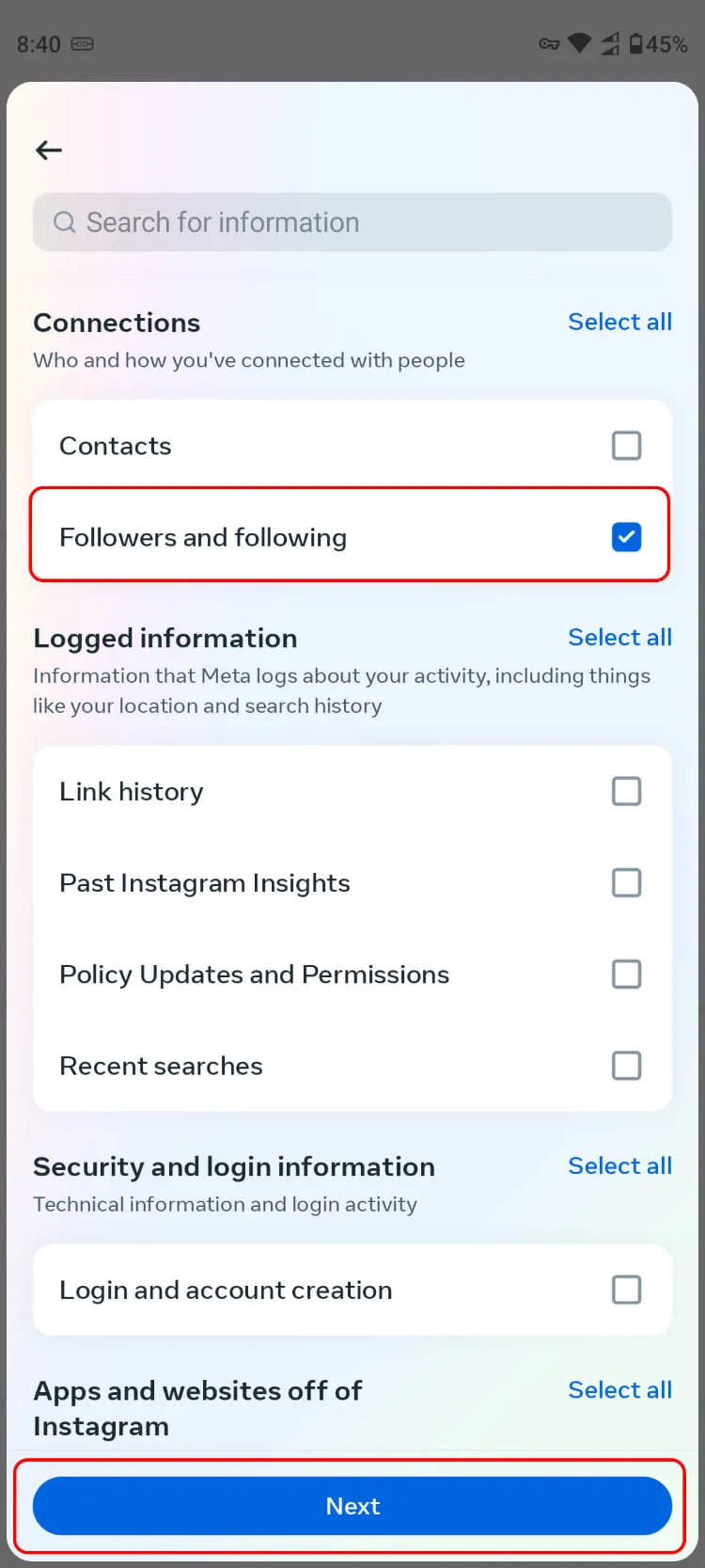The image size is (705, 1568).
Task: Click the search magnifier icon
Action: 64,222
